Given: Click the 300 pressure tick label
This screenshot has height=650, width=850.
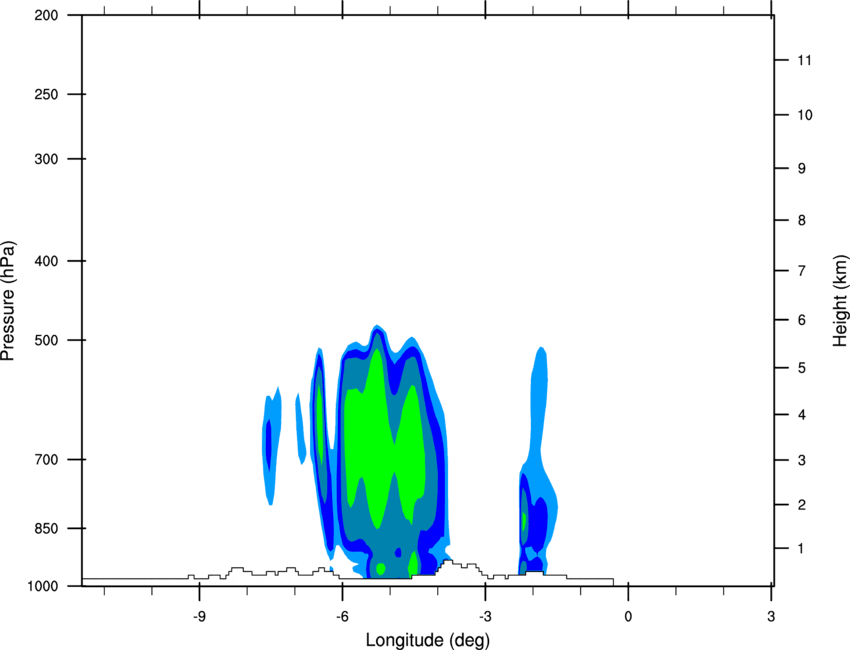Looking at the screenshot, I should click(46, 159).
